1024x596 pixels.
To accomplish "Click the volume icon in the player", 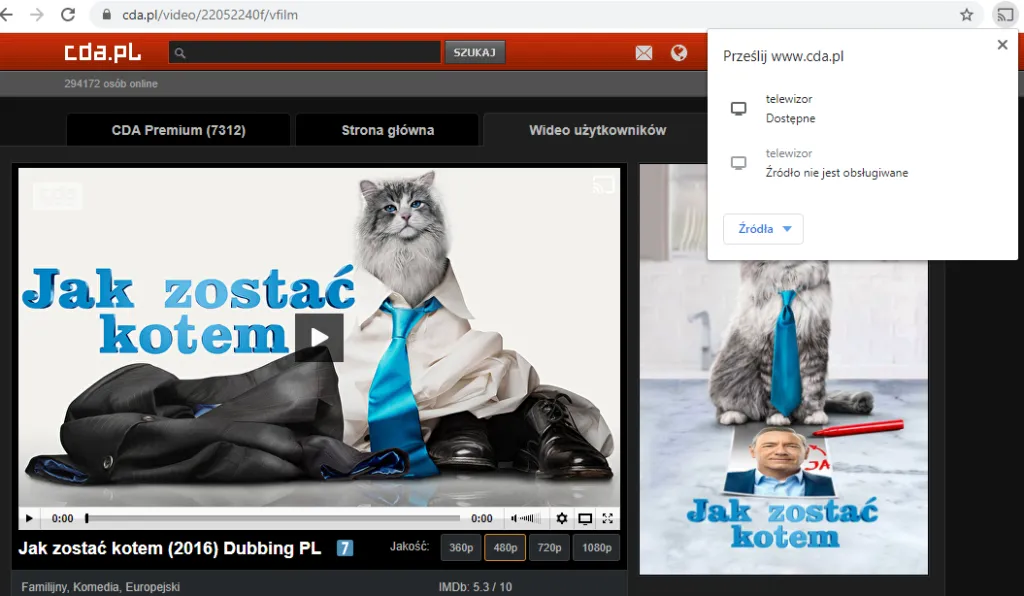I will 517,518.
